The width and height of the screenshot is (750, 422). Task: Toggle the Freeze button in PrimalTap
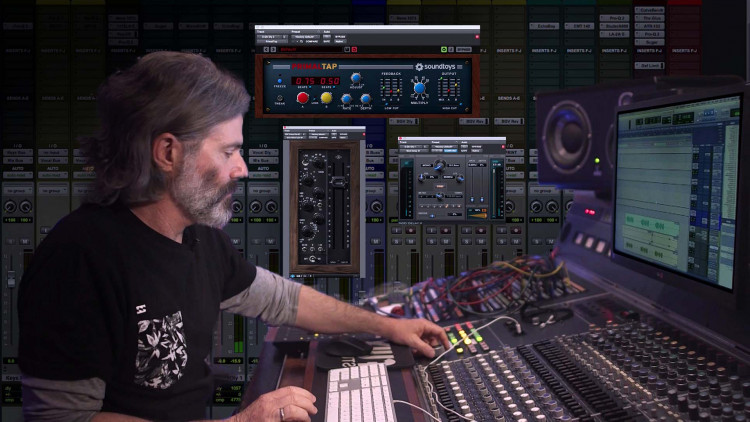[x=280, y=81]
